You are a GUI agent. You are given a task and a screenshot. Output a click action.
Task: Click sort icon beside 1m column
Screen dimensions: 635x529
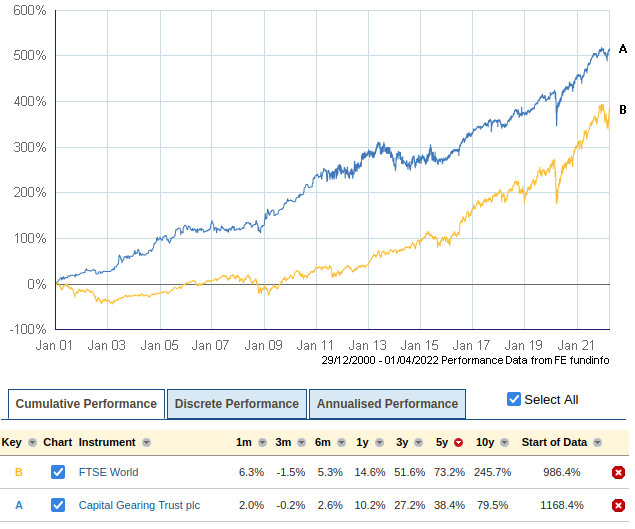click(263, 443)
